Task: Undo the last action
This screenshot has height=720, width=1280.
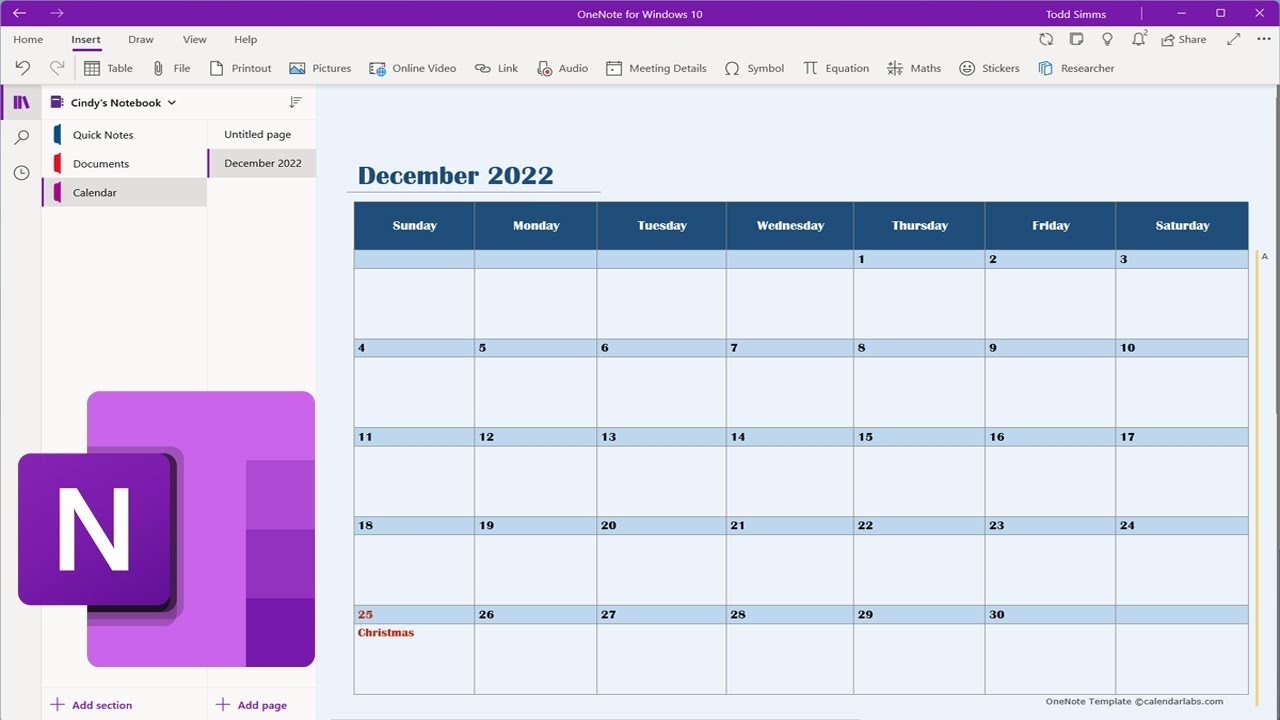Action: pos(23,68)
